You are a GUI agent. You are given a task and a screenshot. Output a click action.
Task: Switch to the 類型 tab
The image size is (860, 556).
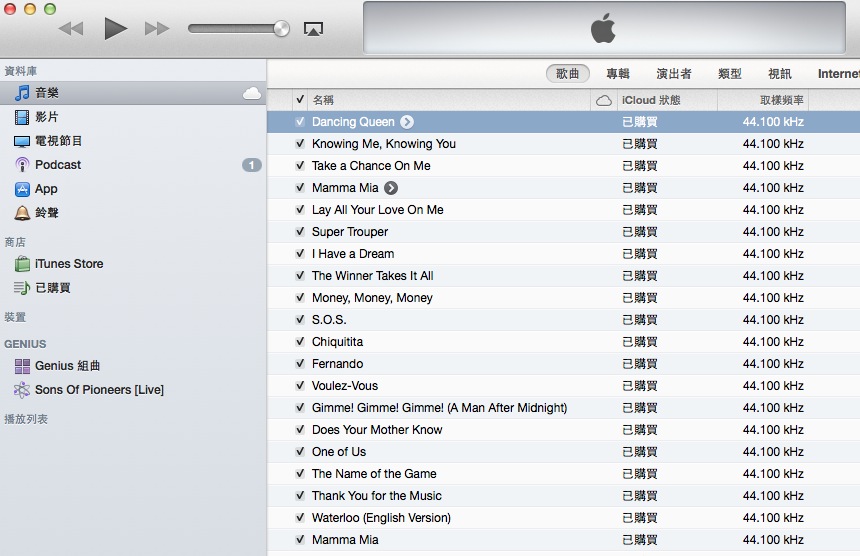[x=730, y=73]
